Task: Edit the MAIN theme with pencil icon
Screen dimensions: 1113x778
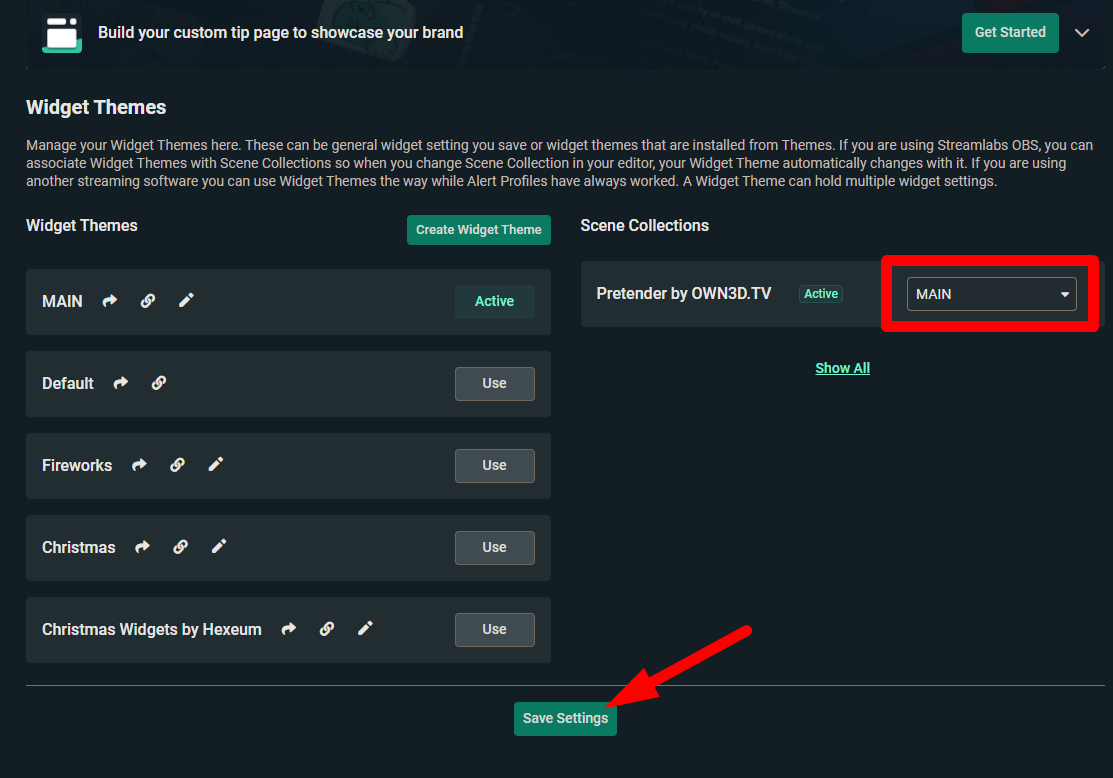Action: coord(186,301)
